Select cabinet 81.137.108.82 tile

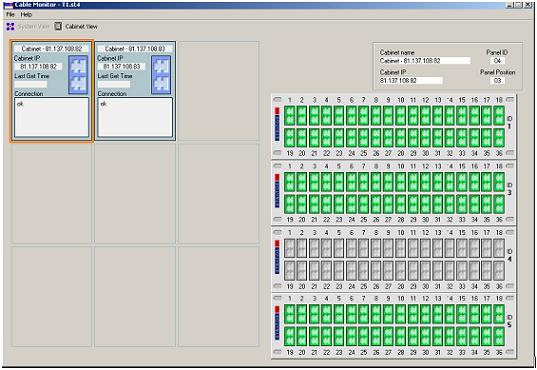(x=51, y=91)
